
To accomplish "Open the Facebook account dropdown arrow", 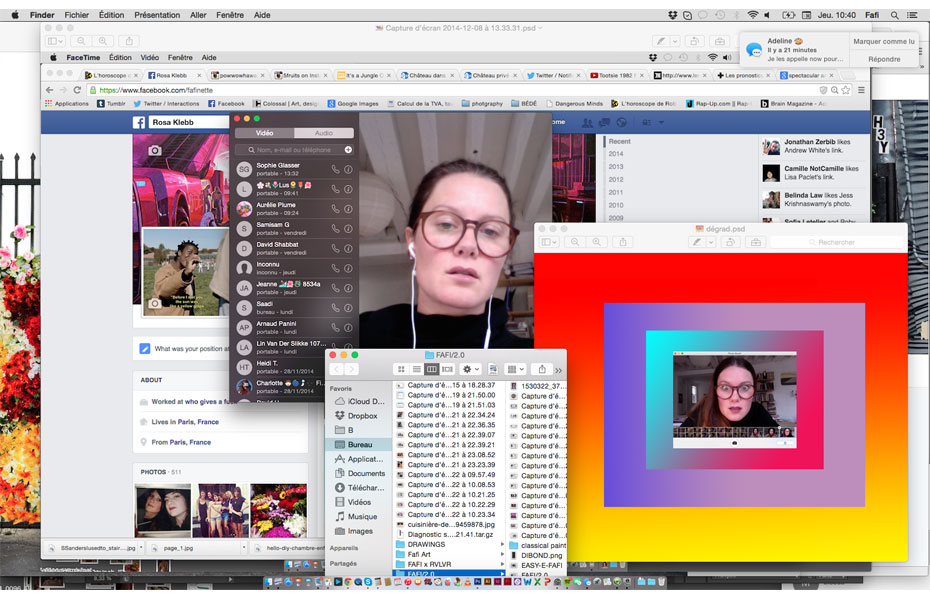I will (661, 123).
